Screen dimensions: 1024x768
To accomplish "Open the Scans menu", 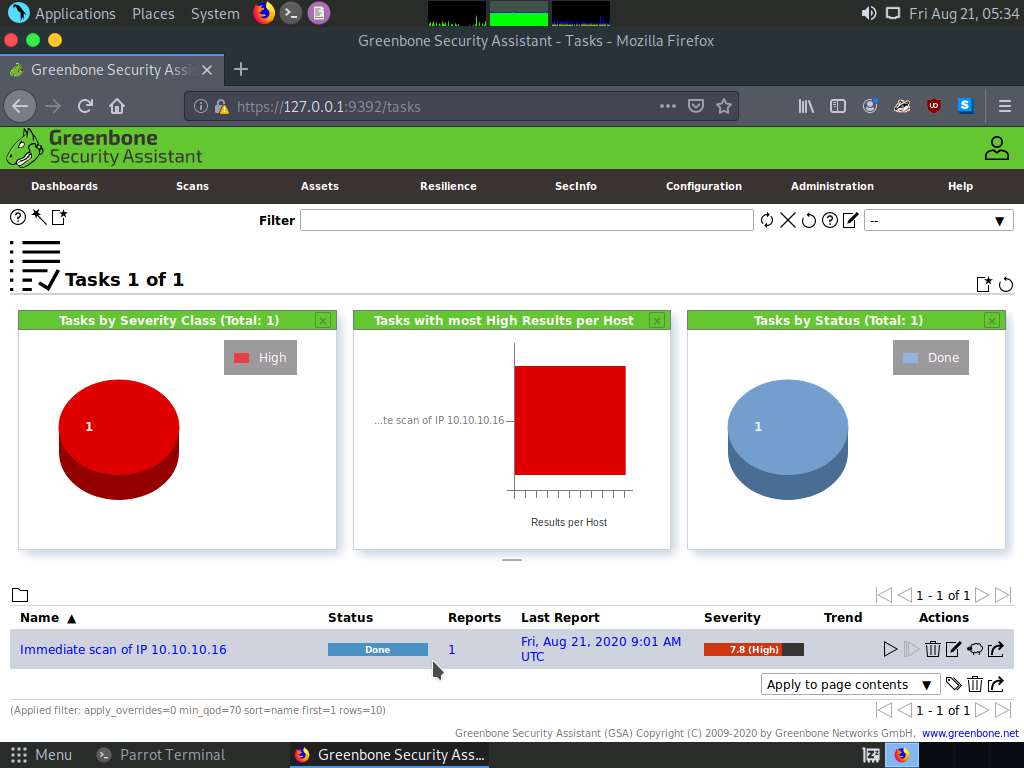I will tap(192, 186).
